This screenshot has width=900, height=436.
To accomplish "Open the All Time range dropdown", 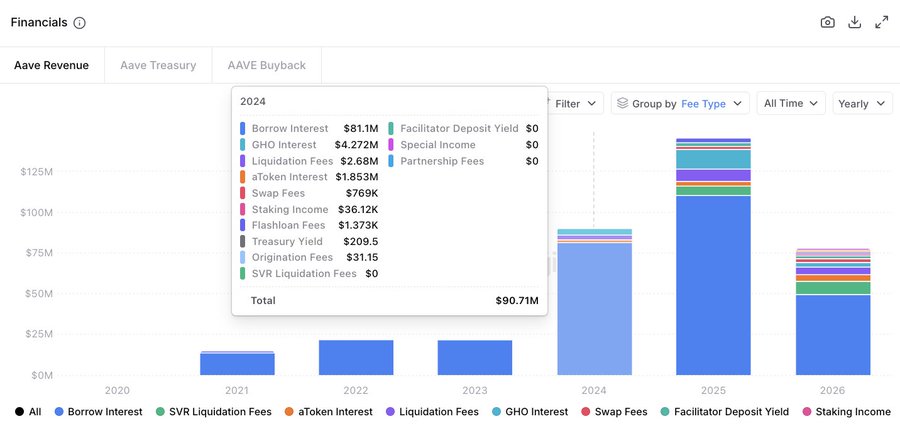I will coord(791,103).
